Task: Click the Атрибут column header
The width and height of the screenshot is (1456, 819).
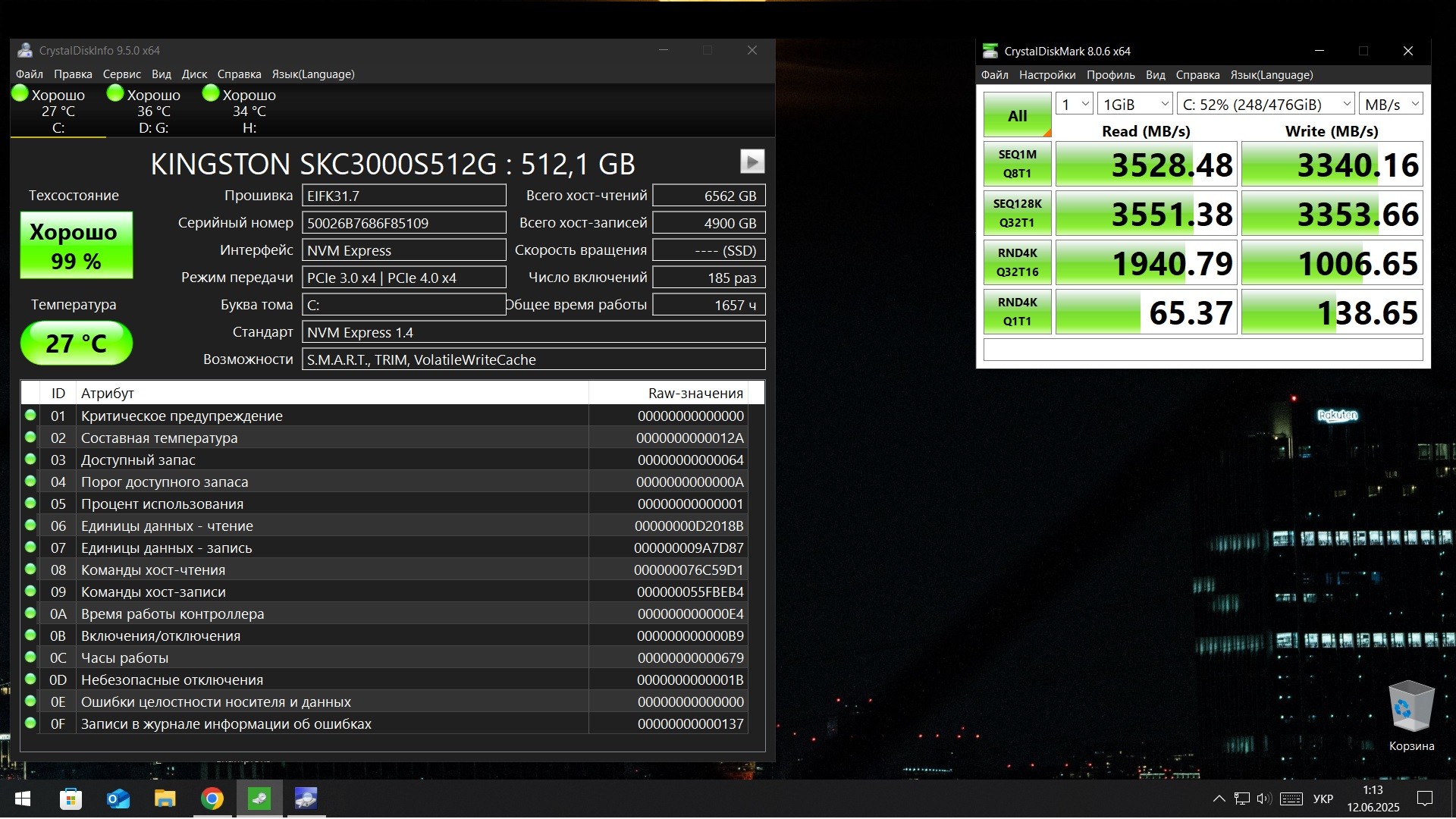Action: coord(333,393)
